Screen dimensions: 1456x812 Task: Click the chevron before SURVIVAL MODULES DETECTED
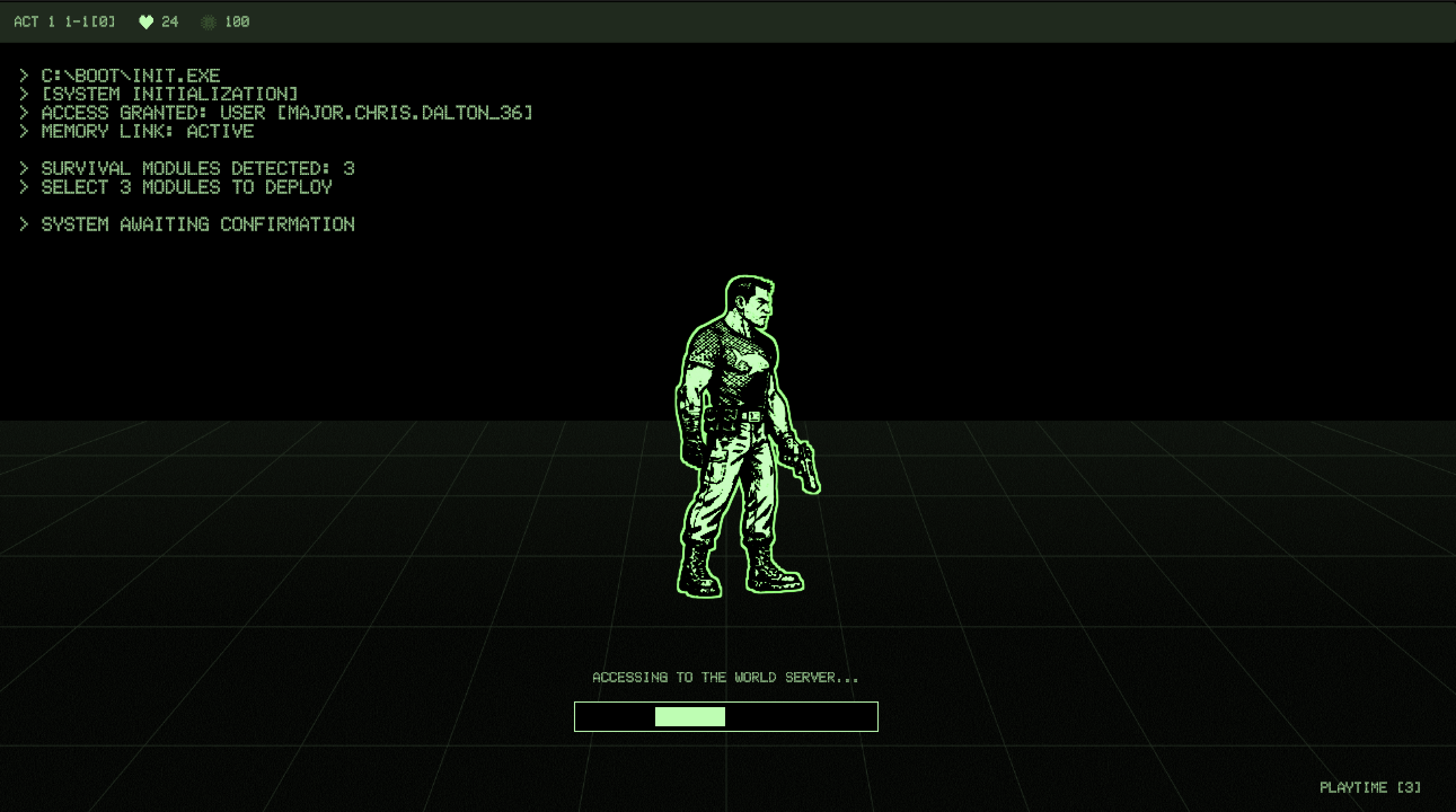(x=24, y=169)
